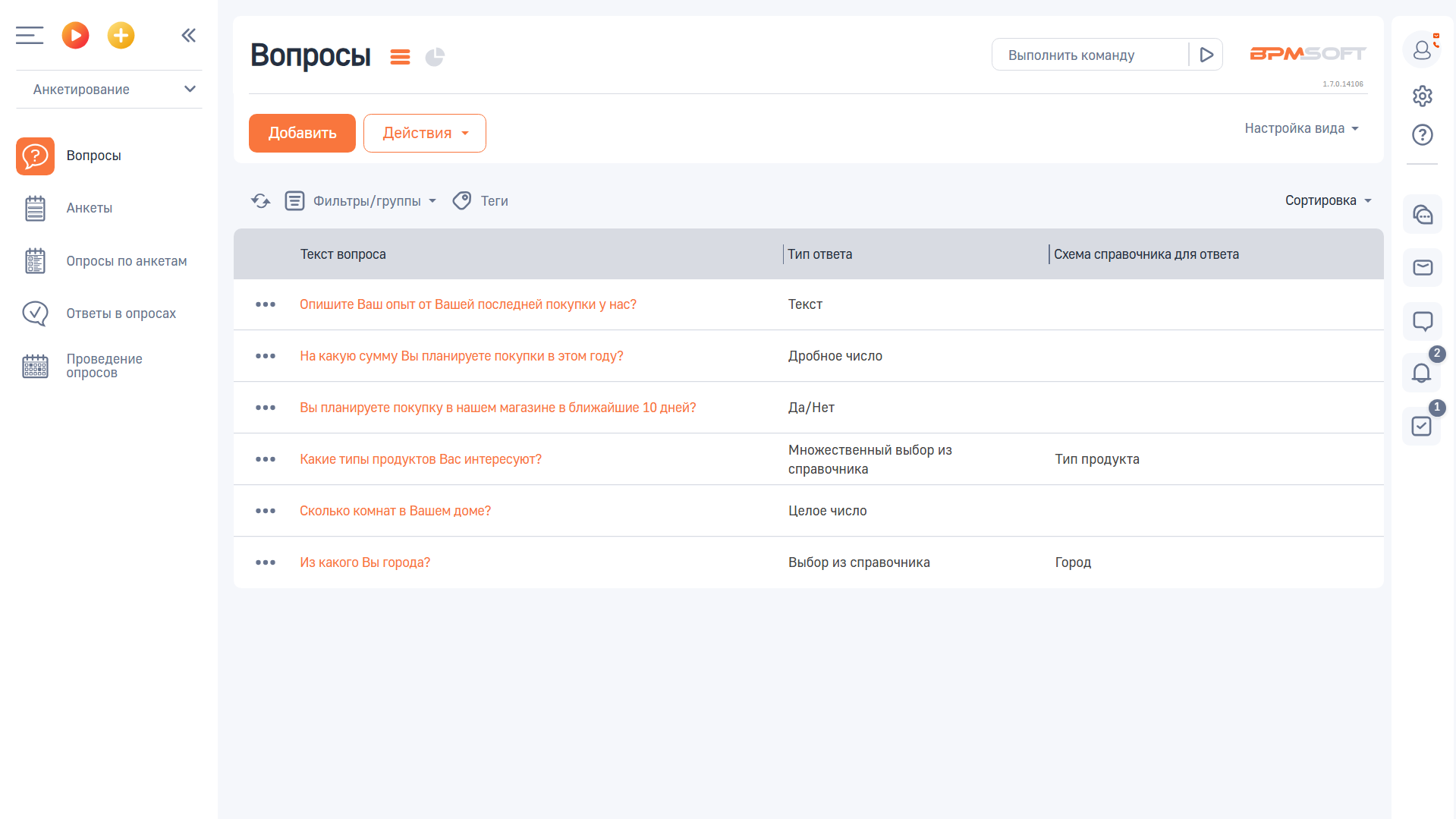Screen dimensions: 1456x819
Task: Open the Анкеты section
Action: (89, 208)
